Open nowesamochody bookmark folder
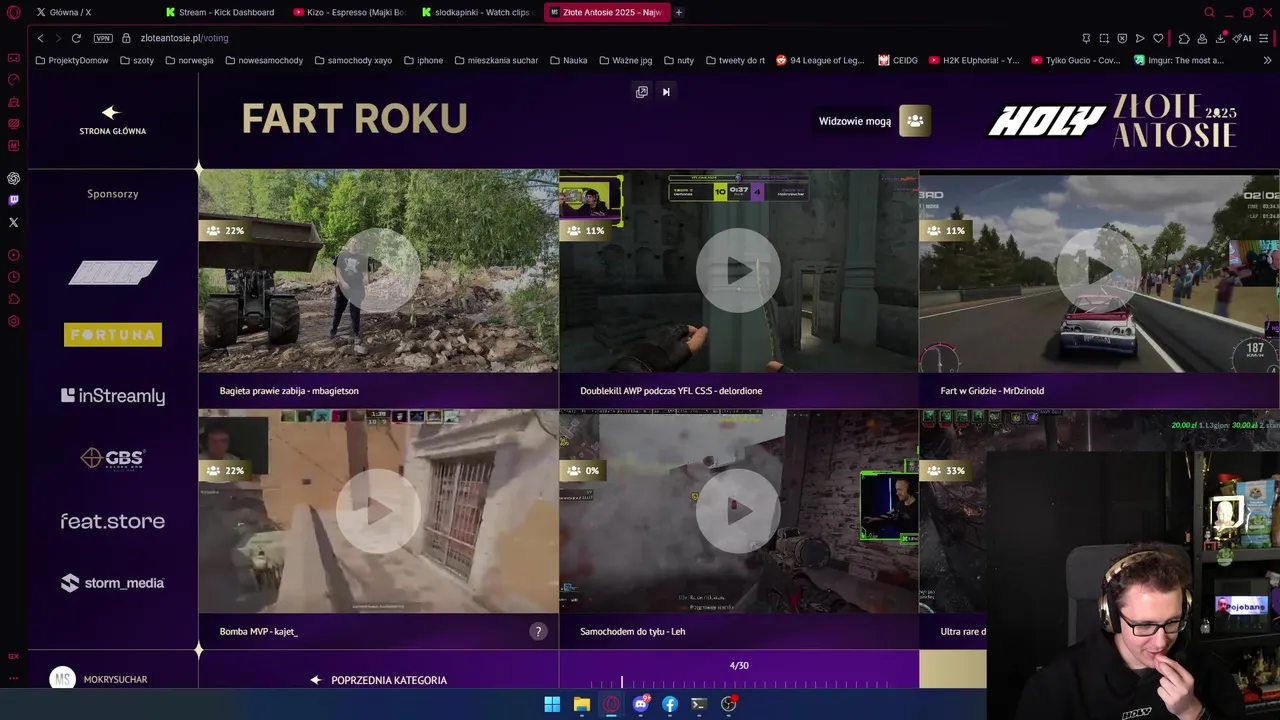1280x720 pixels. (x=264, y=60)
